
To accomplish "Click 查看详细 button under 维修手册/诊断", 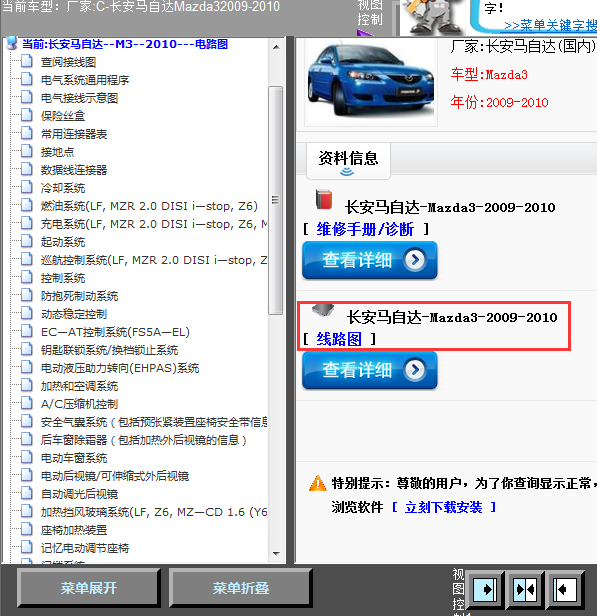I will [370, 260].
